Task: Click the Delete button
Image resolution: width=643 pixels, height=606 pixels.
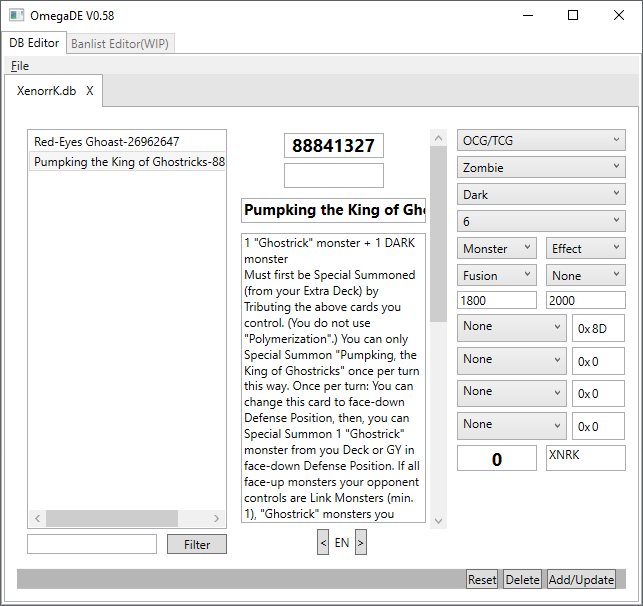Action: point(522,580)
